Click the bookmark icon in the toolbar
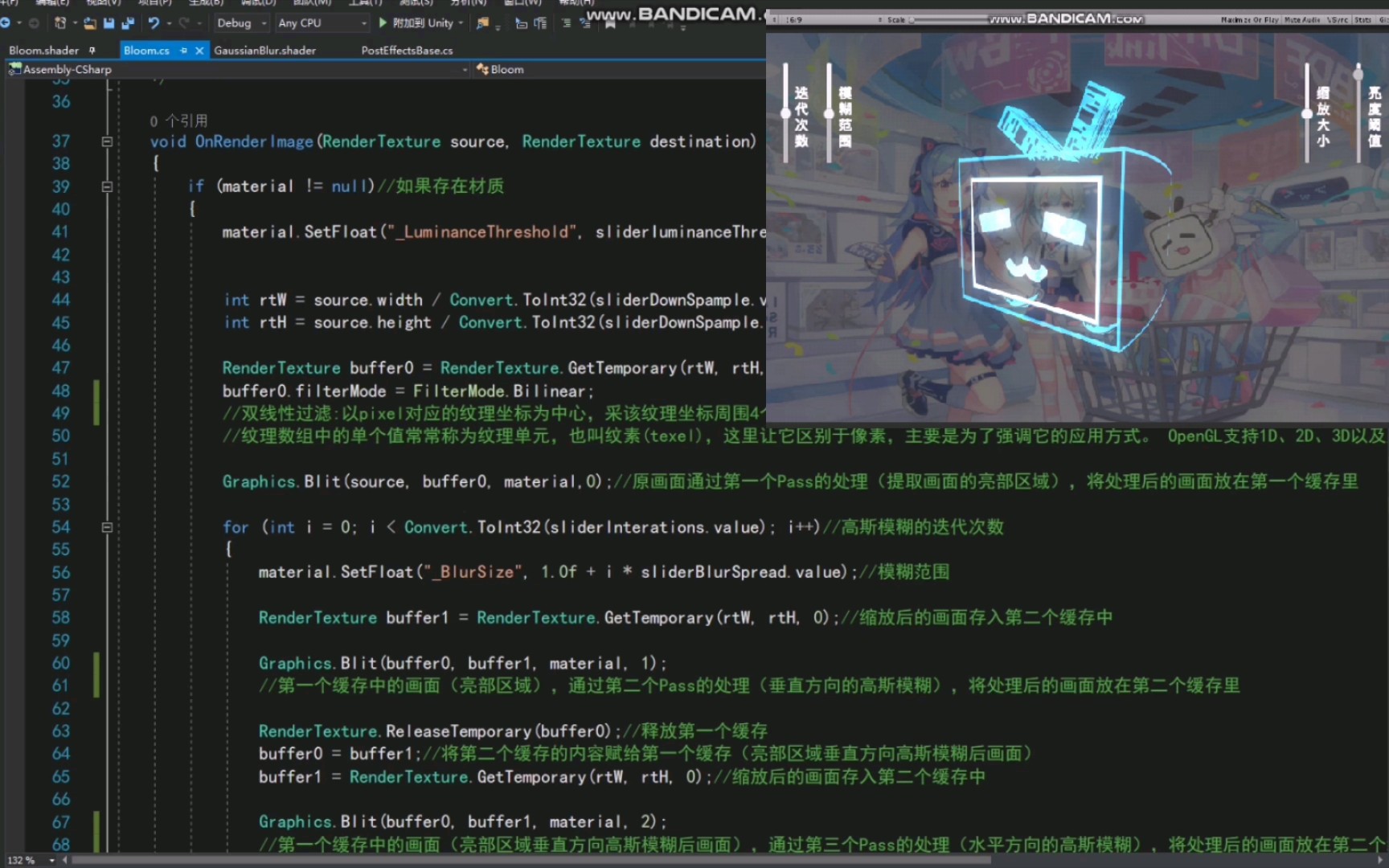Image resolution: width=1389 pixels, height=868 pixels. point(611,23)
